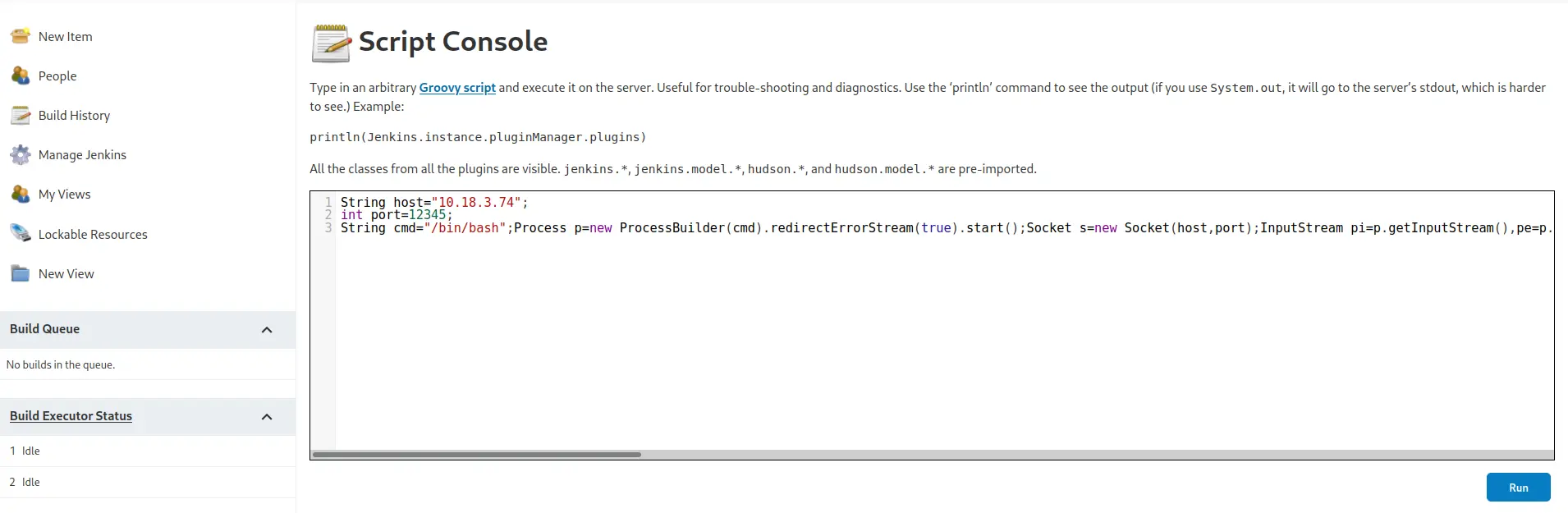Open the People page link
Screen dimensions: 1568x513
click(x=57, y=76)
